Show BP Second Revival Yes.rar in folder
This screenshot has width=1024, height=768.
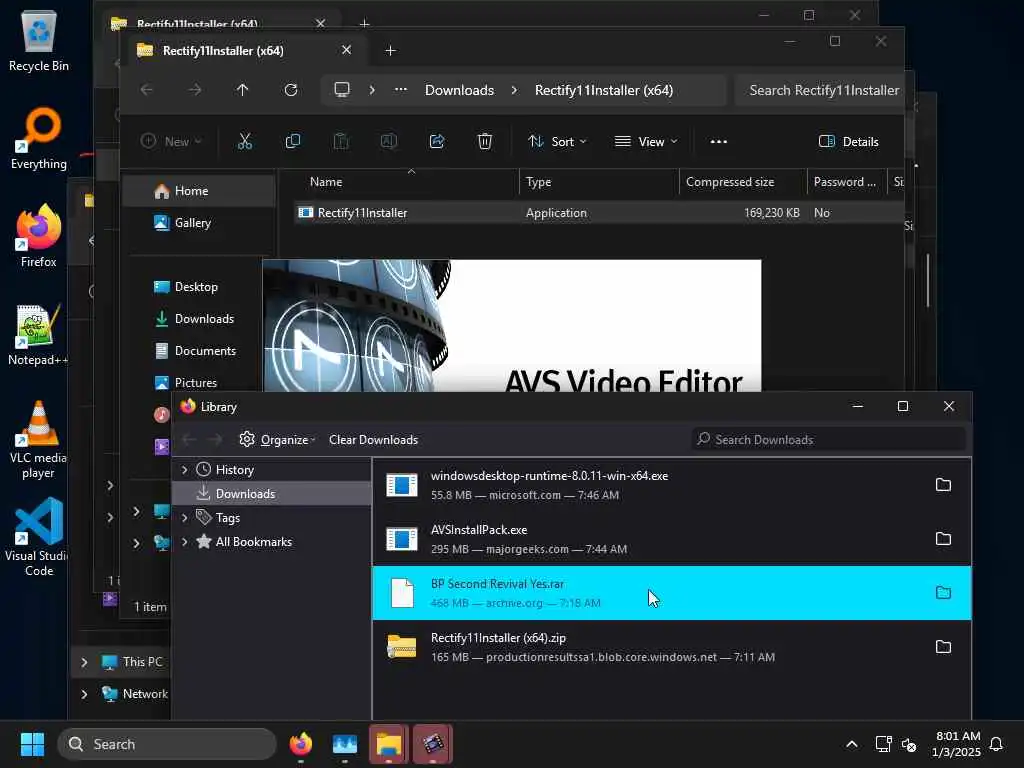[943, 592]
